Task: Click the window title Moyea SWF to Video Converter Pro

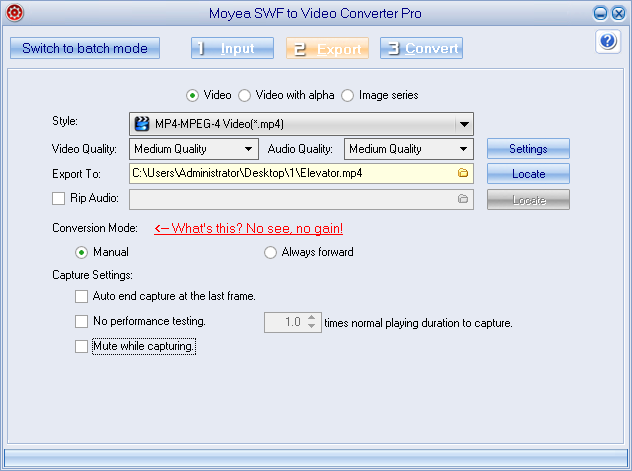Action: pyautogui.click(x=315, y=13)
